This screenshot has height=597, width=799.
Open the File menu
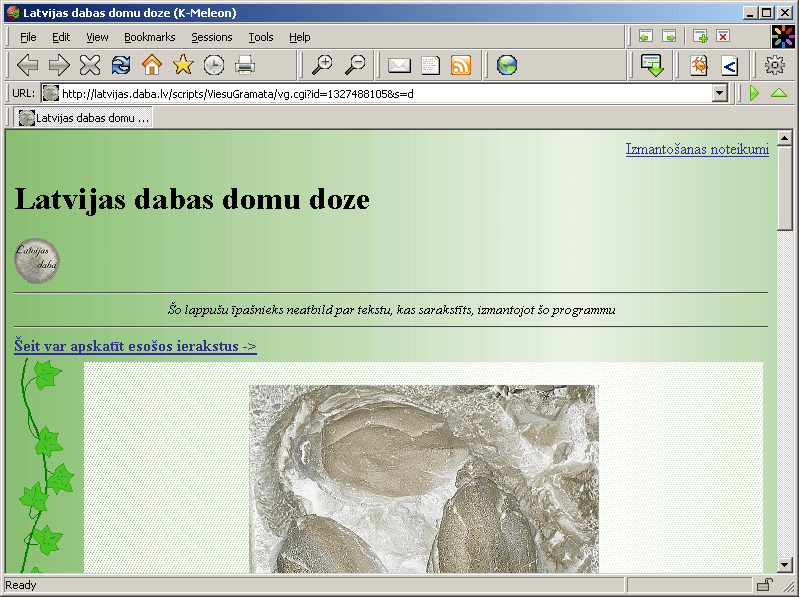tap(28, 37)
